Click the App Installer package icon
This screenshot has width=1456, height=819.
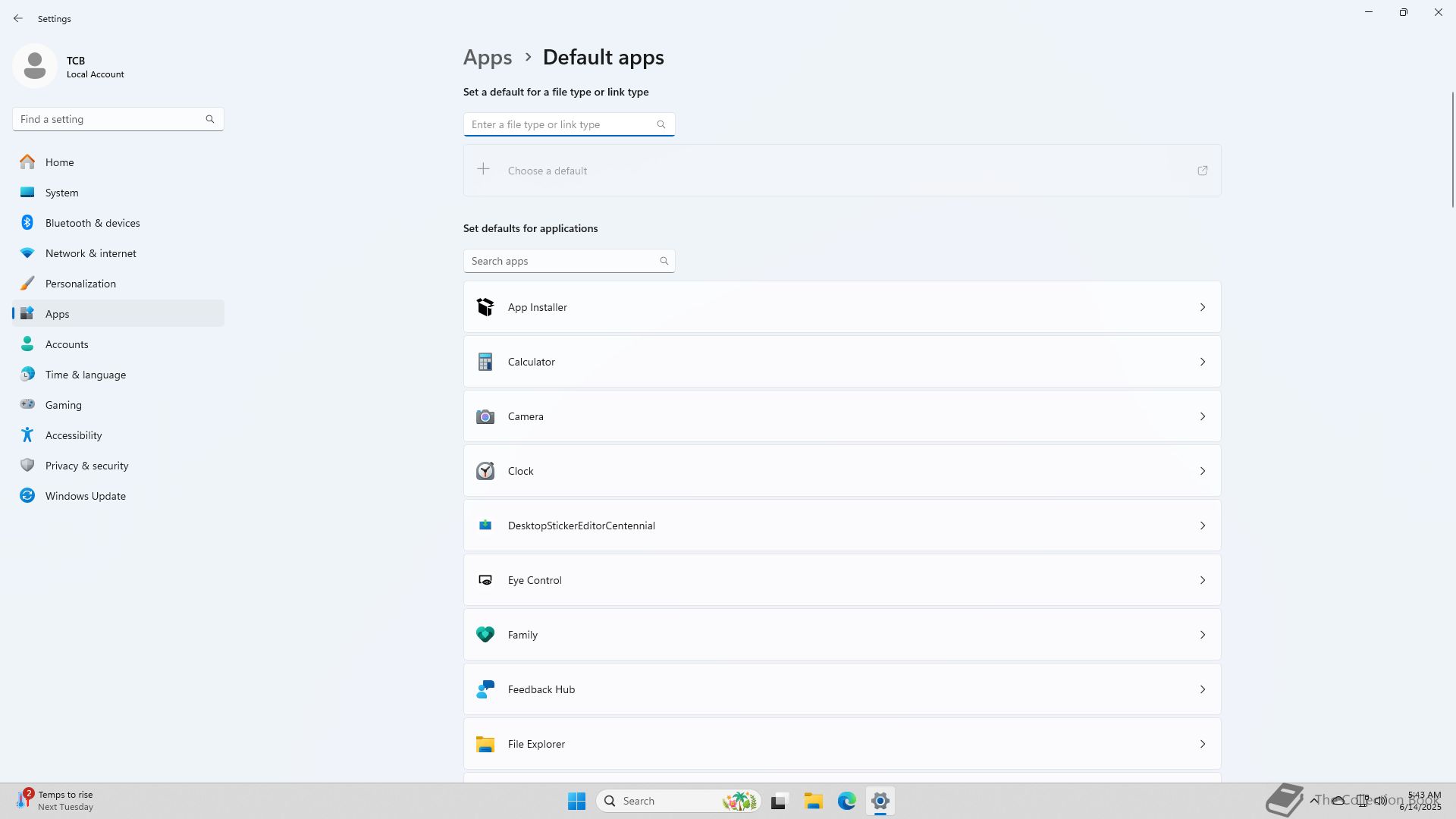tap(485, 307)
